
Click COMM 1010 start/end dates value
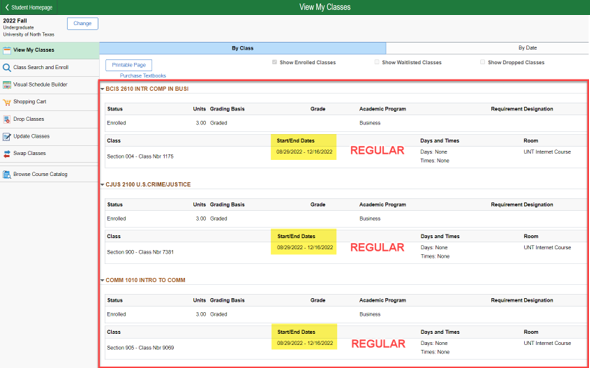[305, 343]
